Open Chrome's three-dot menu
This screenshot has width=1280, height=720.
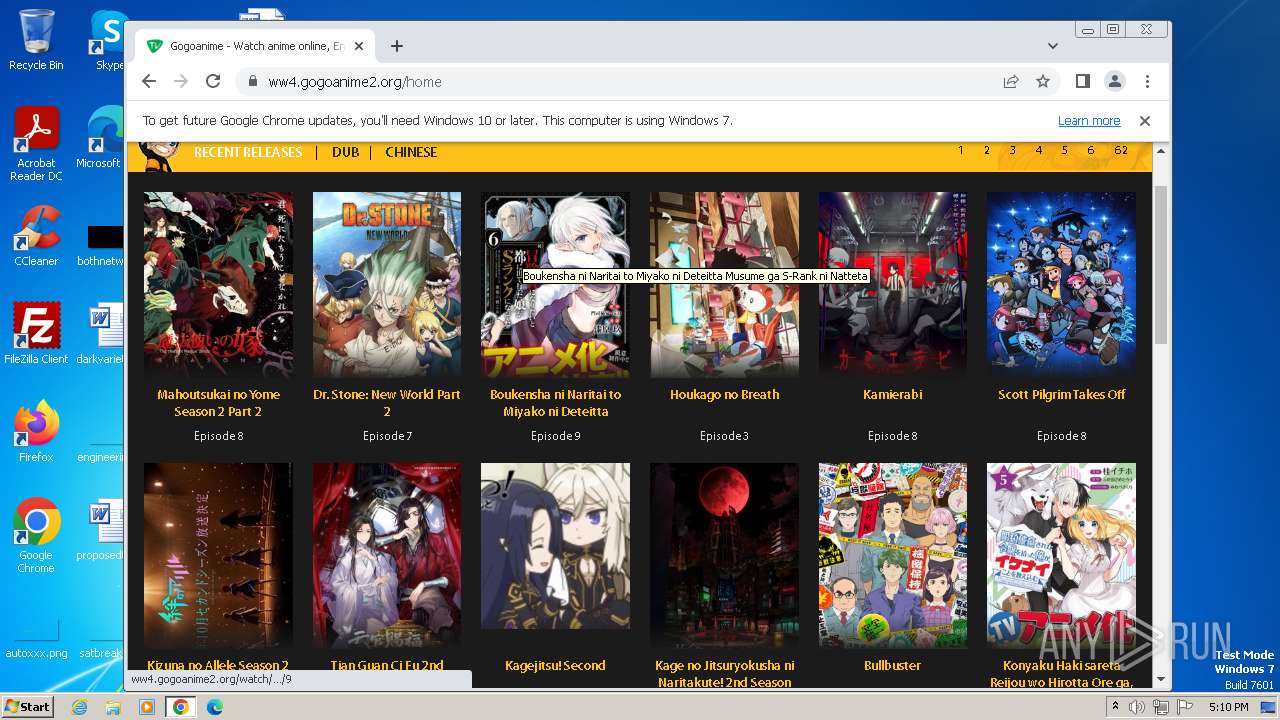coord(1147,81)
